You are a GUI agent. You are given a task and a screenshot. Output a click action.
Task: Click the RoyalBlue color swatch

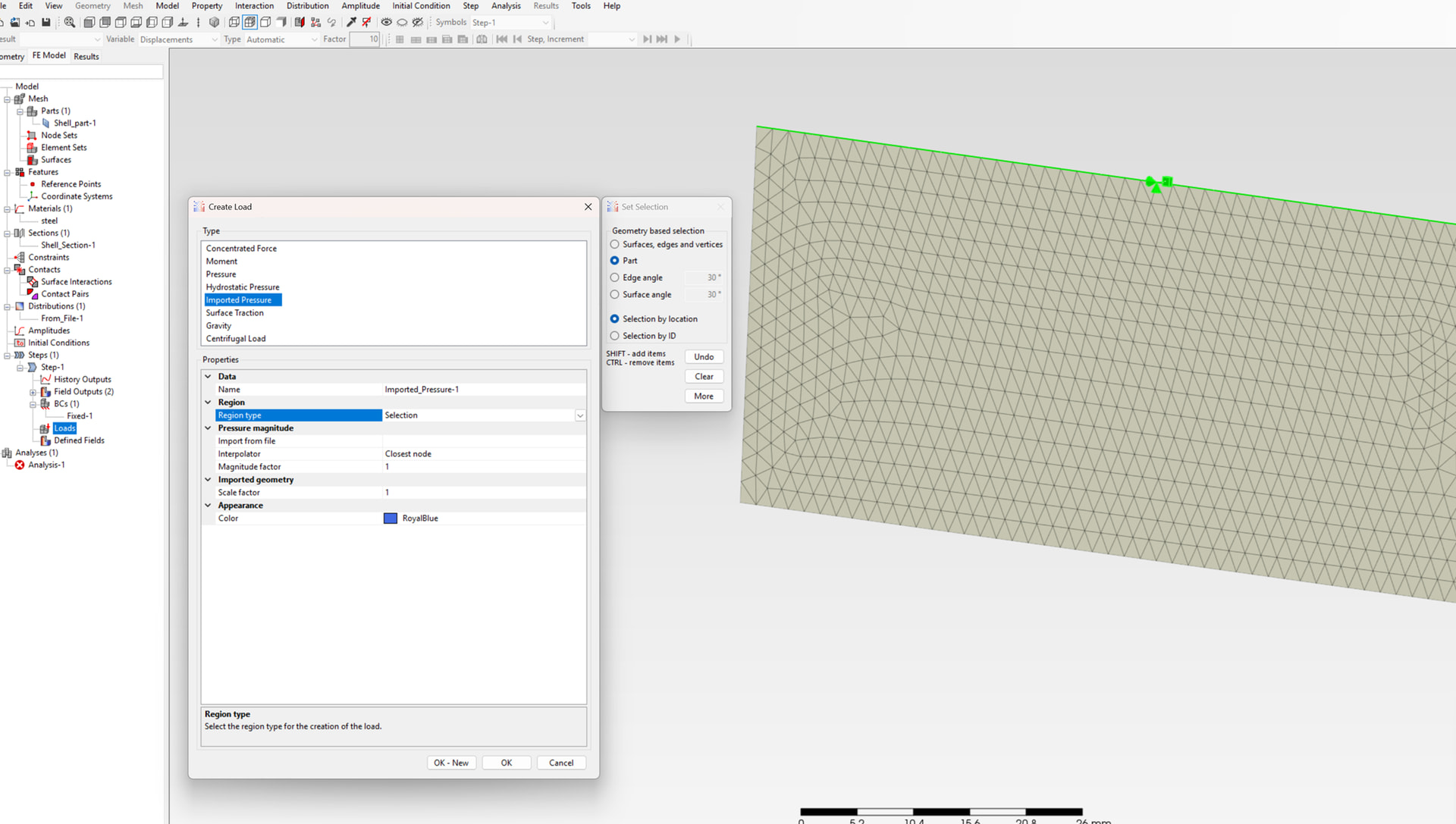click(x=391, y=519)
